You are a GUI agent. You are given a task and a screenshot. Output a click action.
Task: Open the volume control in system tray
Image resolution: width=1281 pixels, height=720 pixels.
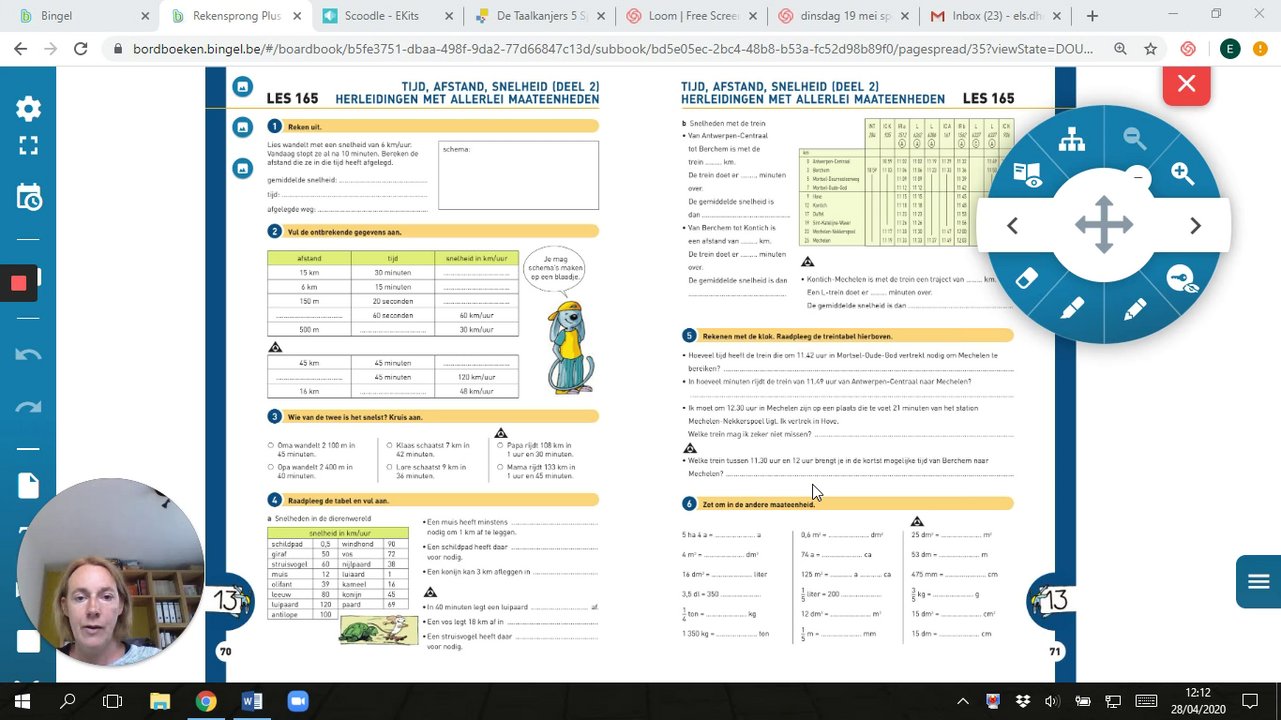click(1052, 702)
